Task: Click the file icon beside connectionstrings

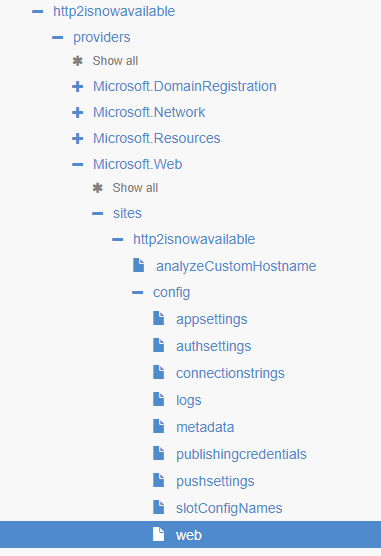Action: click(x=158, y=372)
